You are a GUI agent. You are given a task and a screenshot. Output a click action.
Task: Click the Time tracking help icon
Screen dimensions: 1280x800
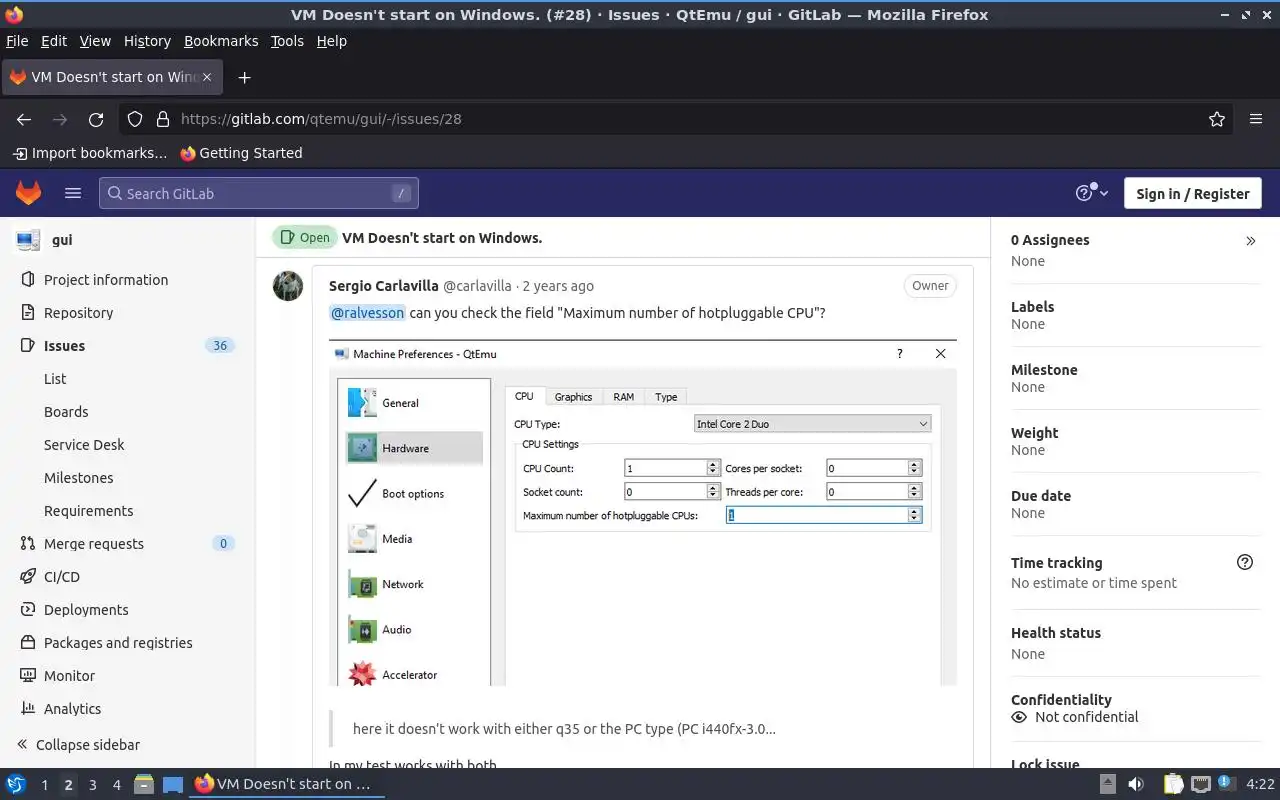tap(1245, 562)
